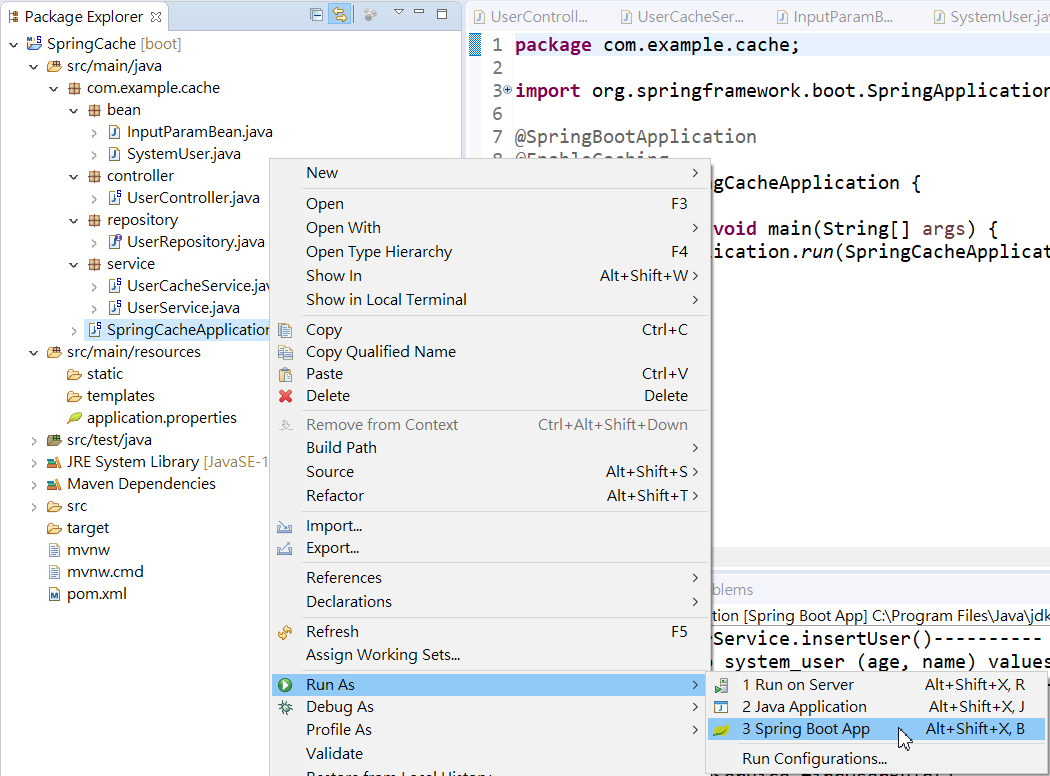This screenshot has height=776, width=1050.
Task: Choose Show in Local Terminal
Action: (x=490, y=300)
